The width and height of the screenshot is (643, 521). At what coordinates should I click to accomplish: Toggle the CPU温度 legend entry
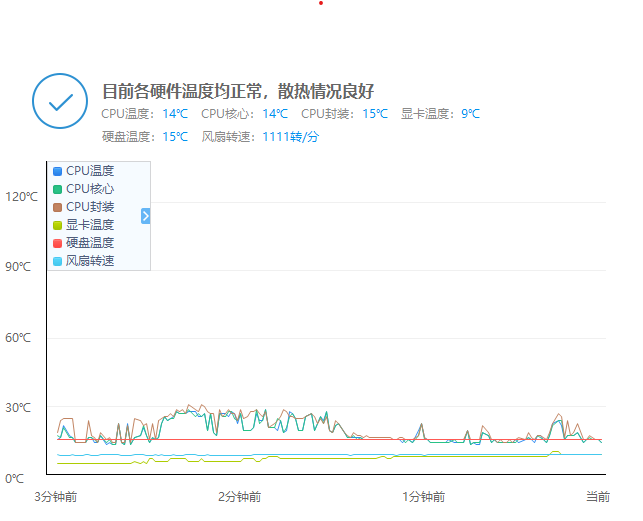pyautogui.click(x=89, y=171)
